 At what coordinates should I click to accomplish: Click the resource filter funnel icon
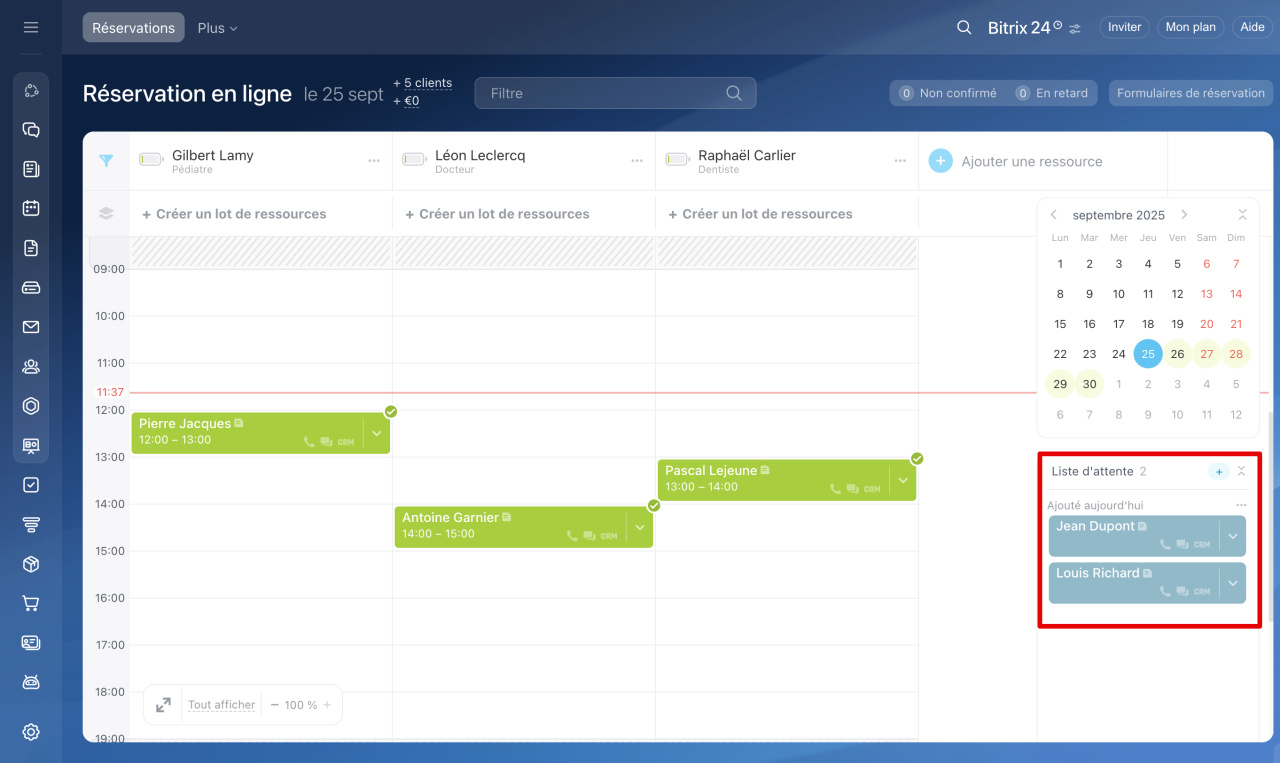click(x=106, y=160)
